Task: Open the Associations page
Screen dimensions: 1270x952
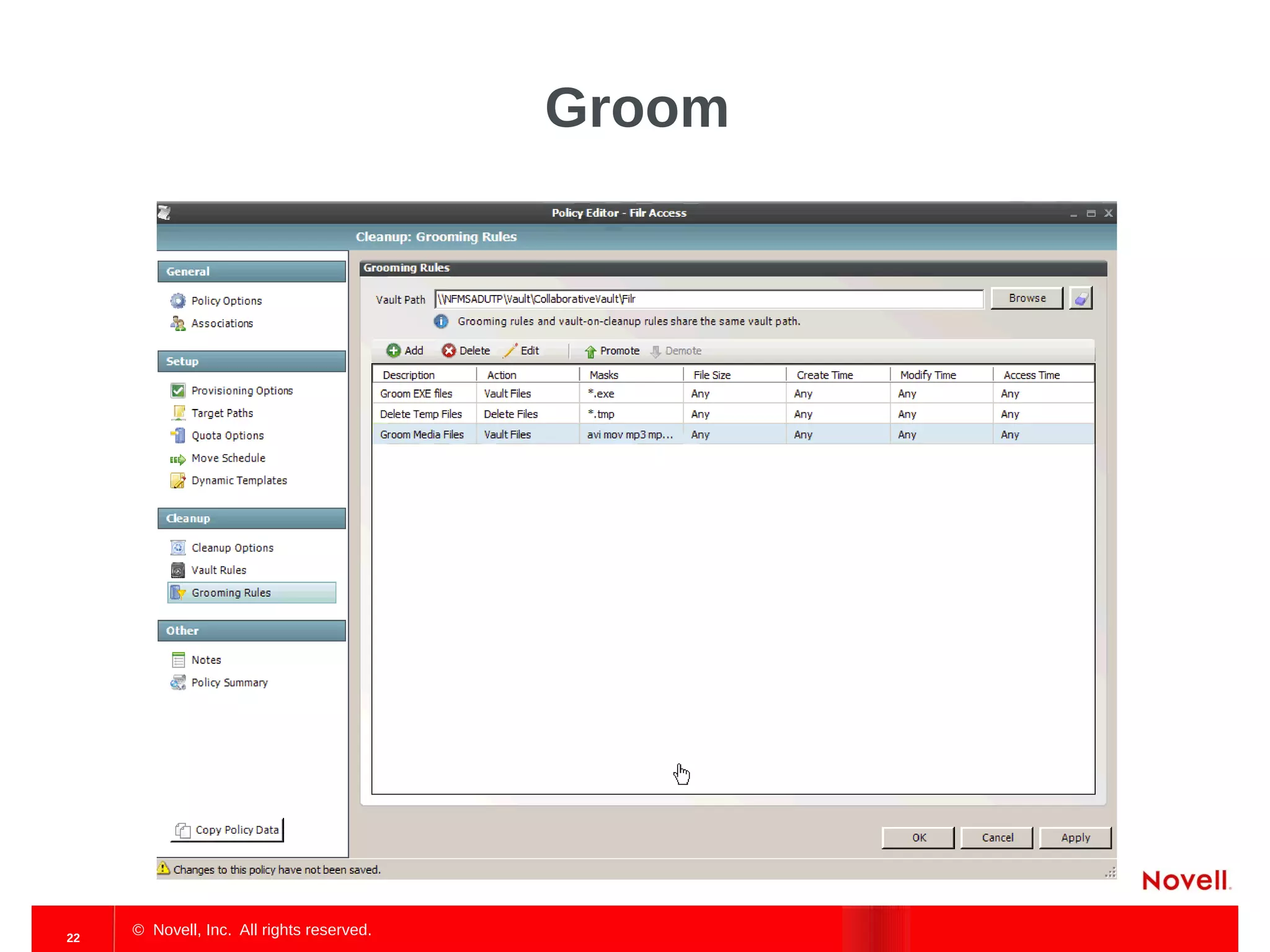Action: [221, 324]
